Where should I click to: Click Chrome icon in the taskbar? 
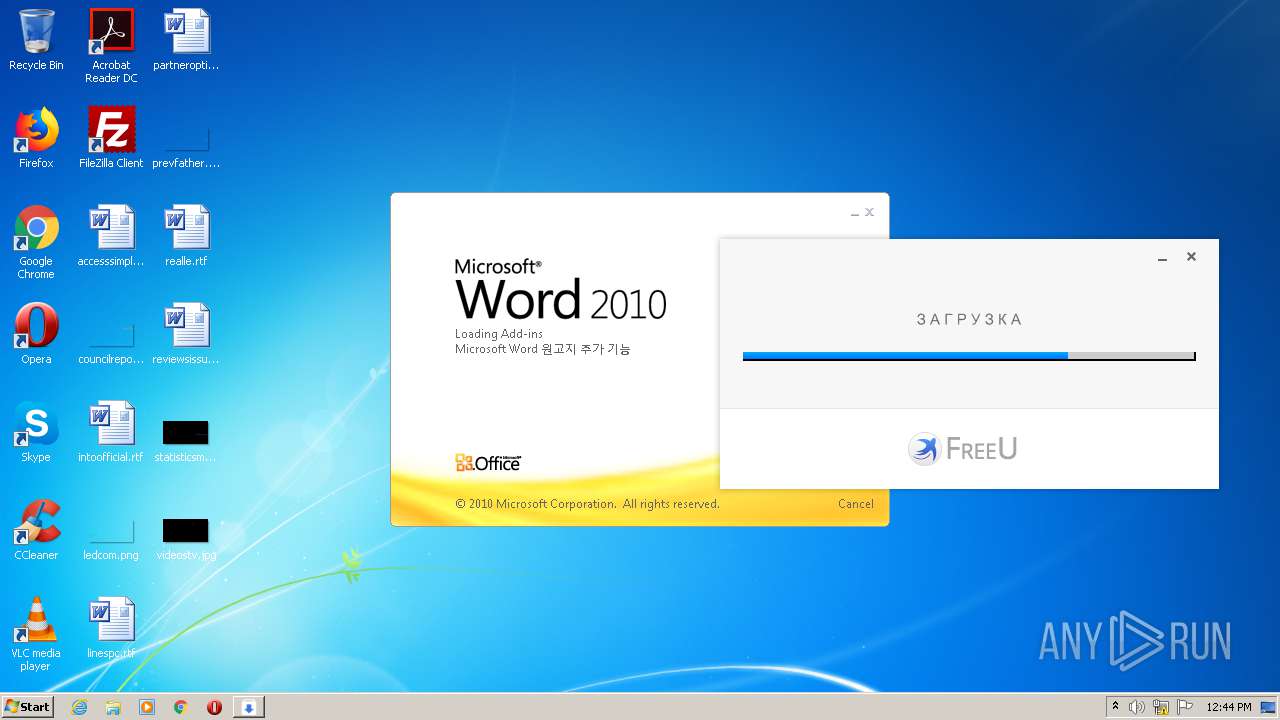tap(181, 707)
